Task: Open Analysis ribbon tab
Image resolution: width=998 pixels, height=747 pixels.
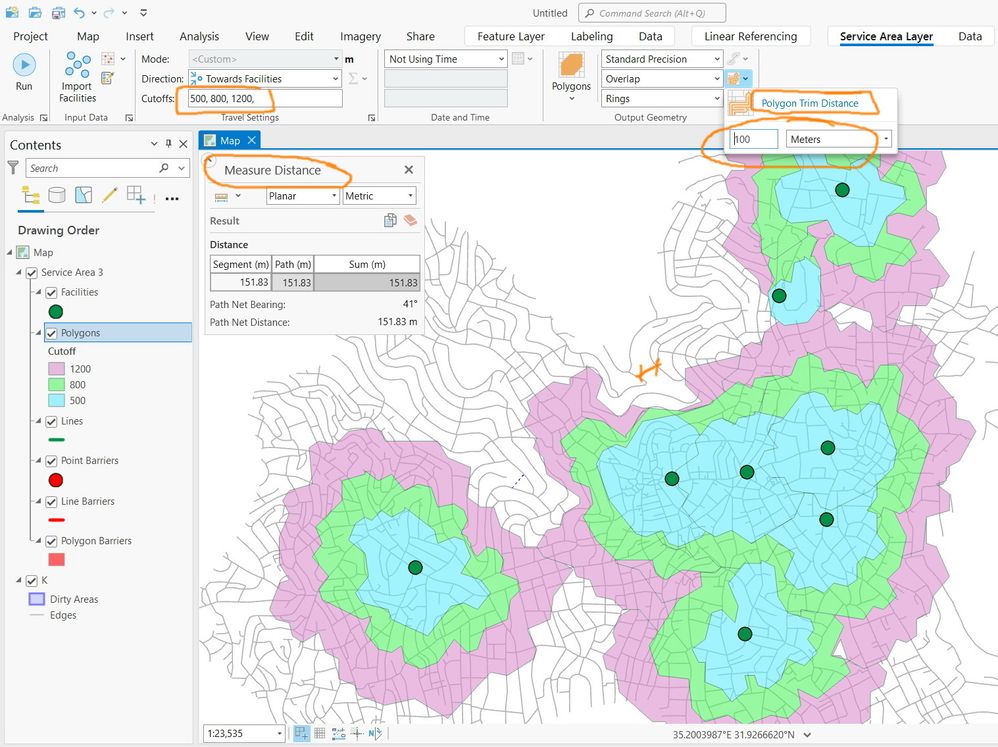Action: click(x=199, y=36)
